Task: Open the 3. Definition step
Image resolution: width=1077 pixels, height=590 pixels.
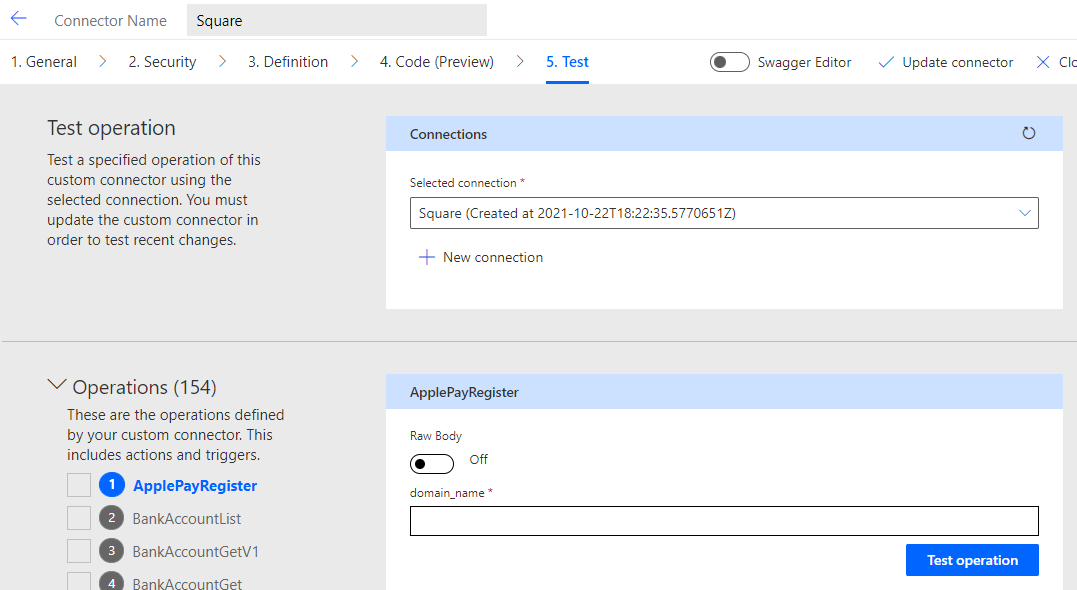Action: tap(288, 62)
